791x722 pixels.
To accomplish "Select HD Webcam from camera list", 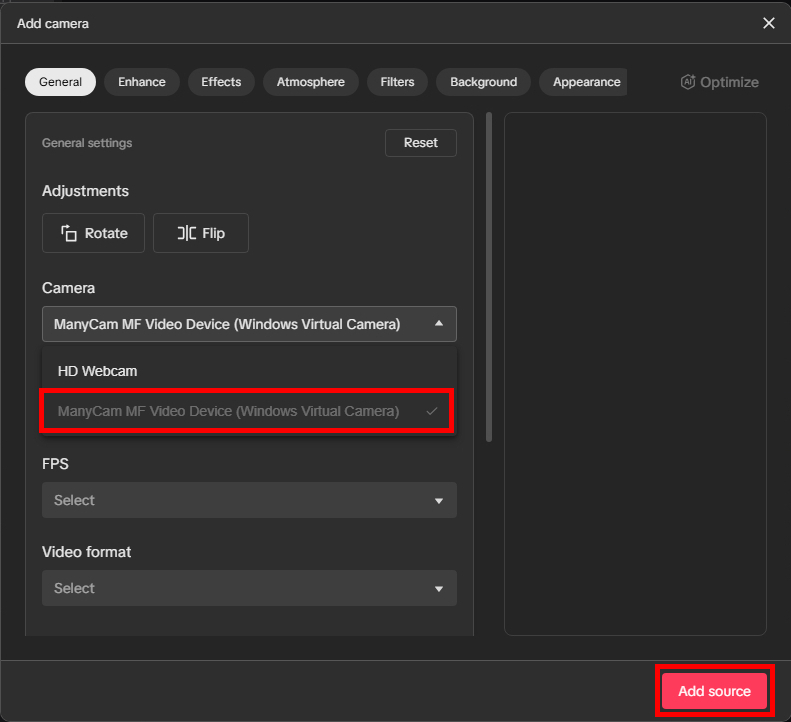I will click(x=98, y=371).
